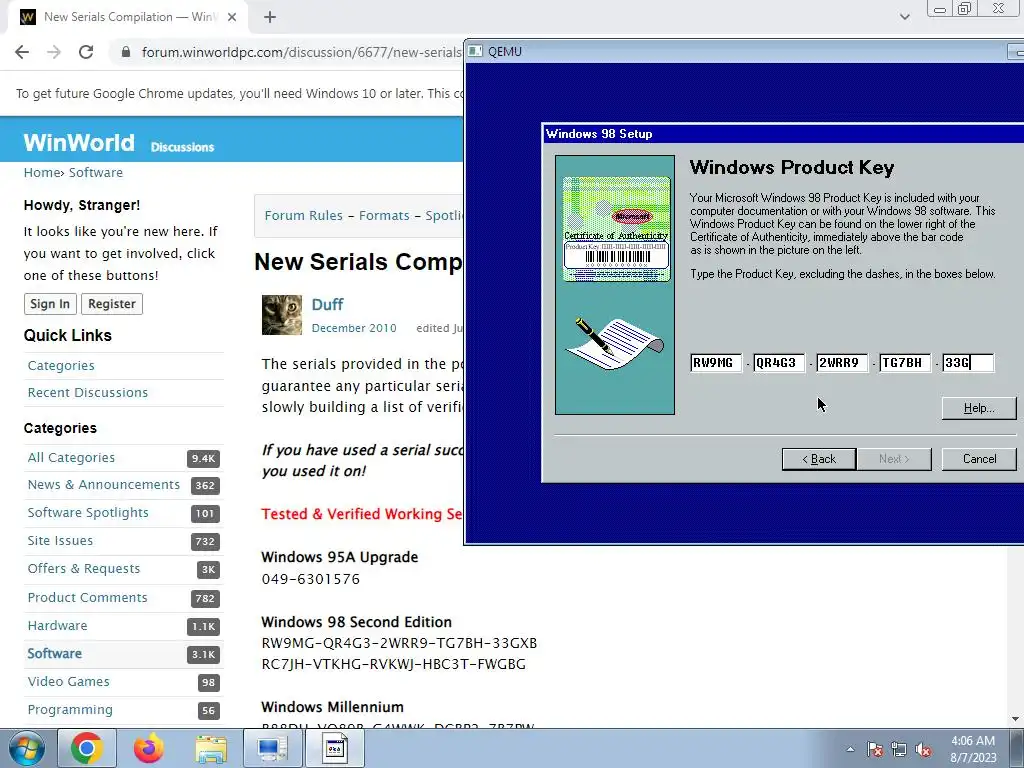Reload the WinWorld forum page

(86, 52)
